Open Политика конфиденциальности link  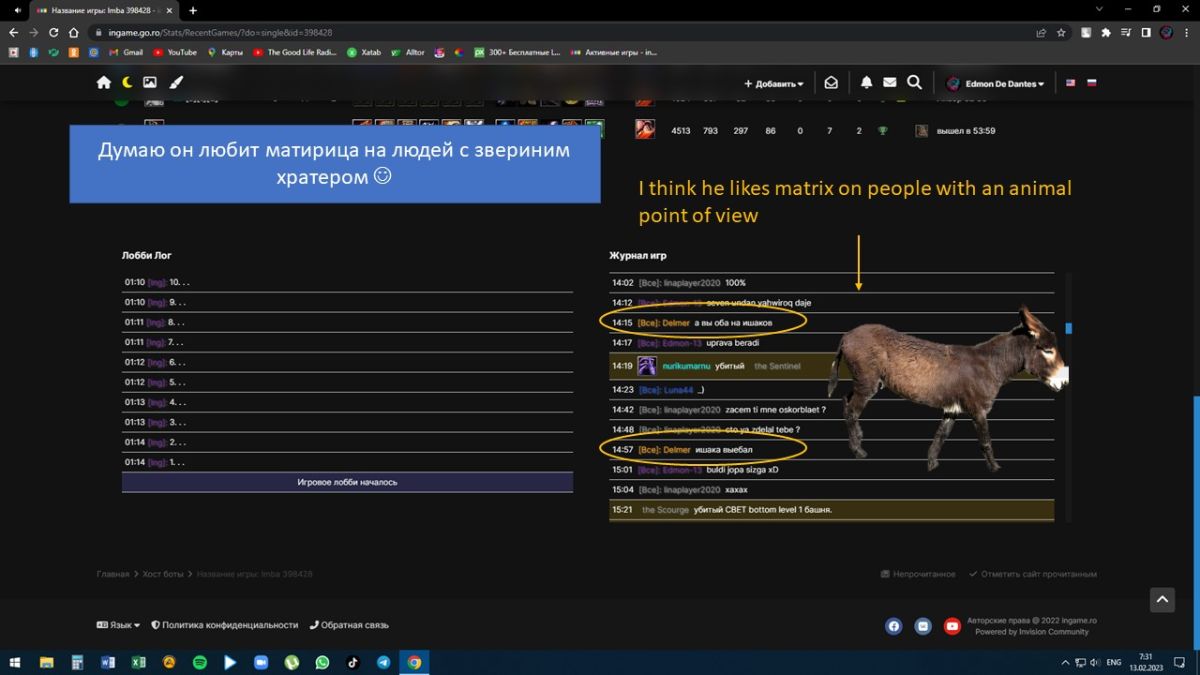pos(225,625)
